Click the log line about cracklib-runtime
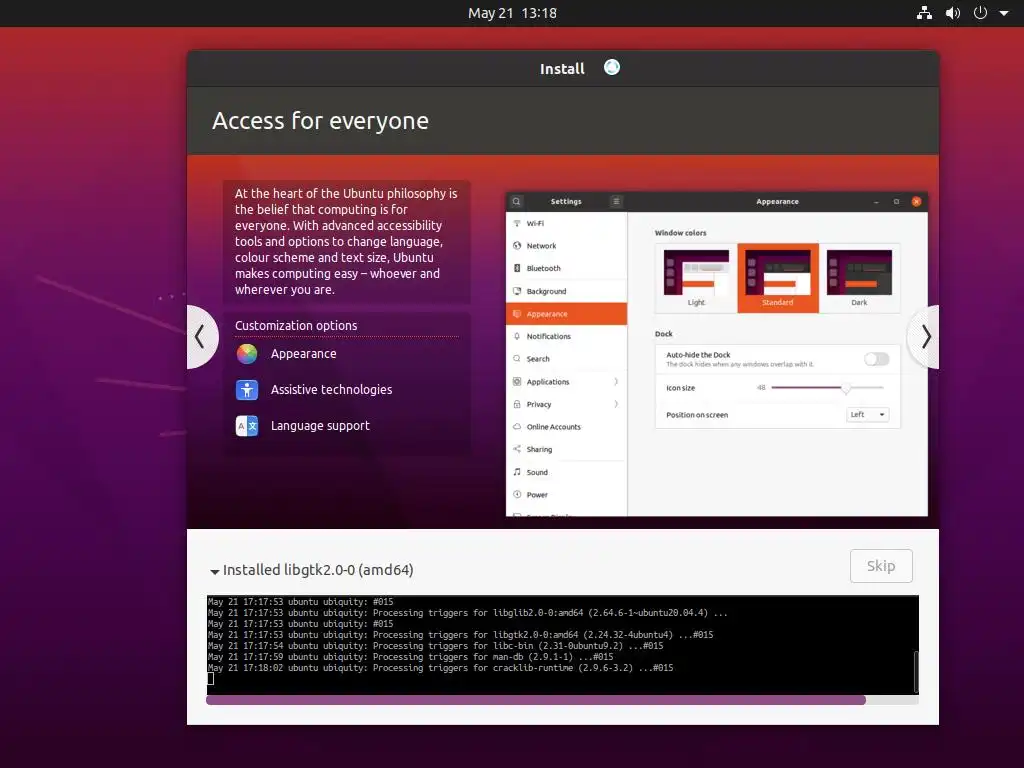The image size is (1024, 768). click(x=440, y=668)
